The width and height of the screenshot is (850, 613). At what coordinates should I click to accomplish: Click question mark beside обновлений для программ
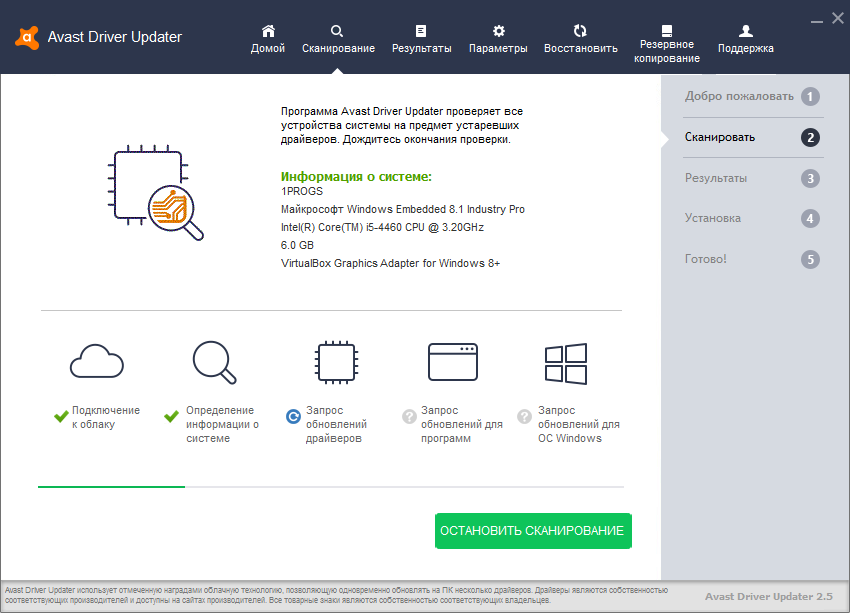[409, 416]
